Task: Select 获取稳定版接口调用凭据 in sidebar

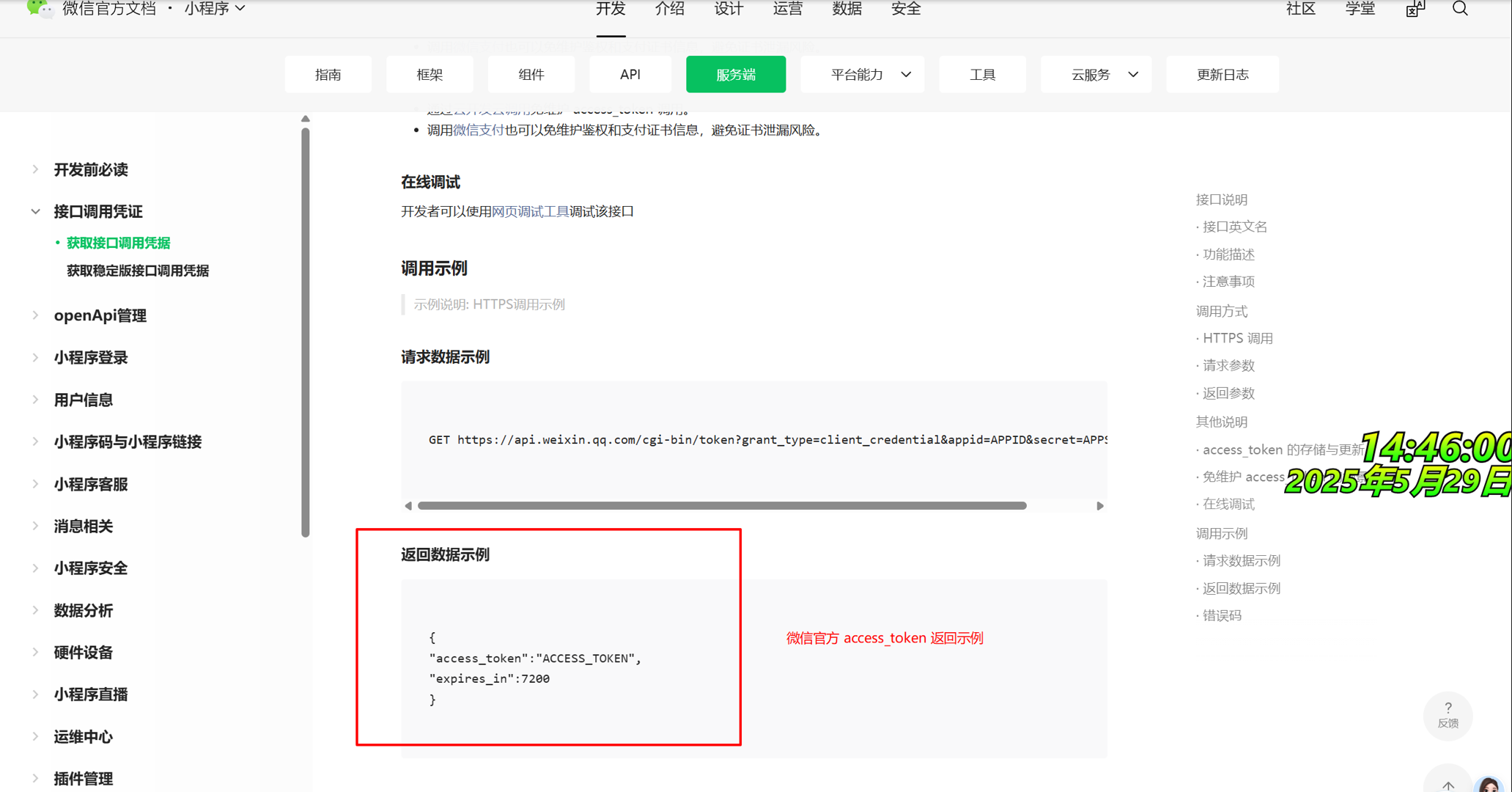Action: click(x=138, y=271)
